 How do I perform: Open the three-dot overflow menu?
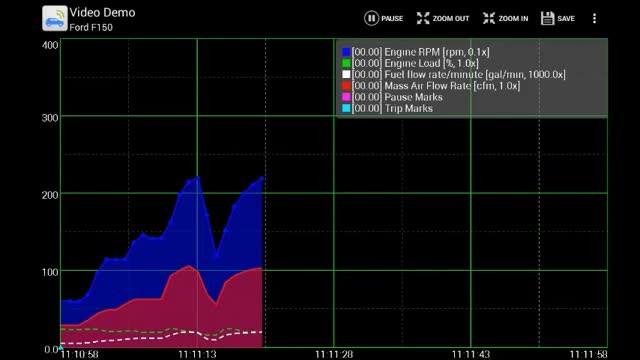[594, 18]
